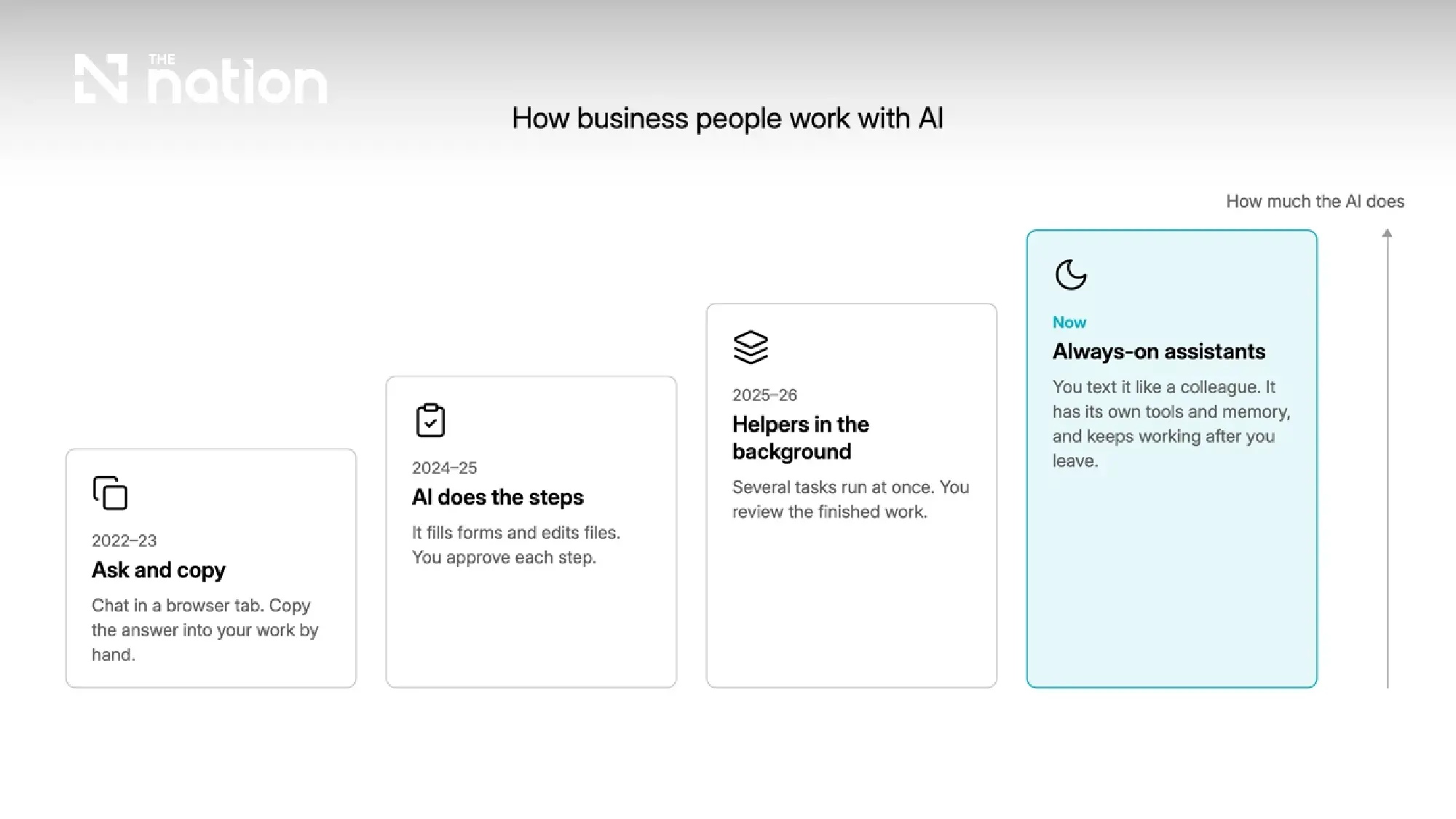This screenshot has width=1456, height=819.
Task: Click the Helpers in the background heading
Action: click(801, 438)
